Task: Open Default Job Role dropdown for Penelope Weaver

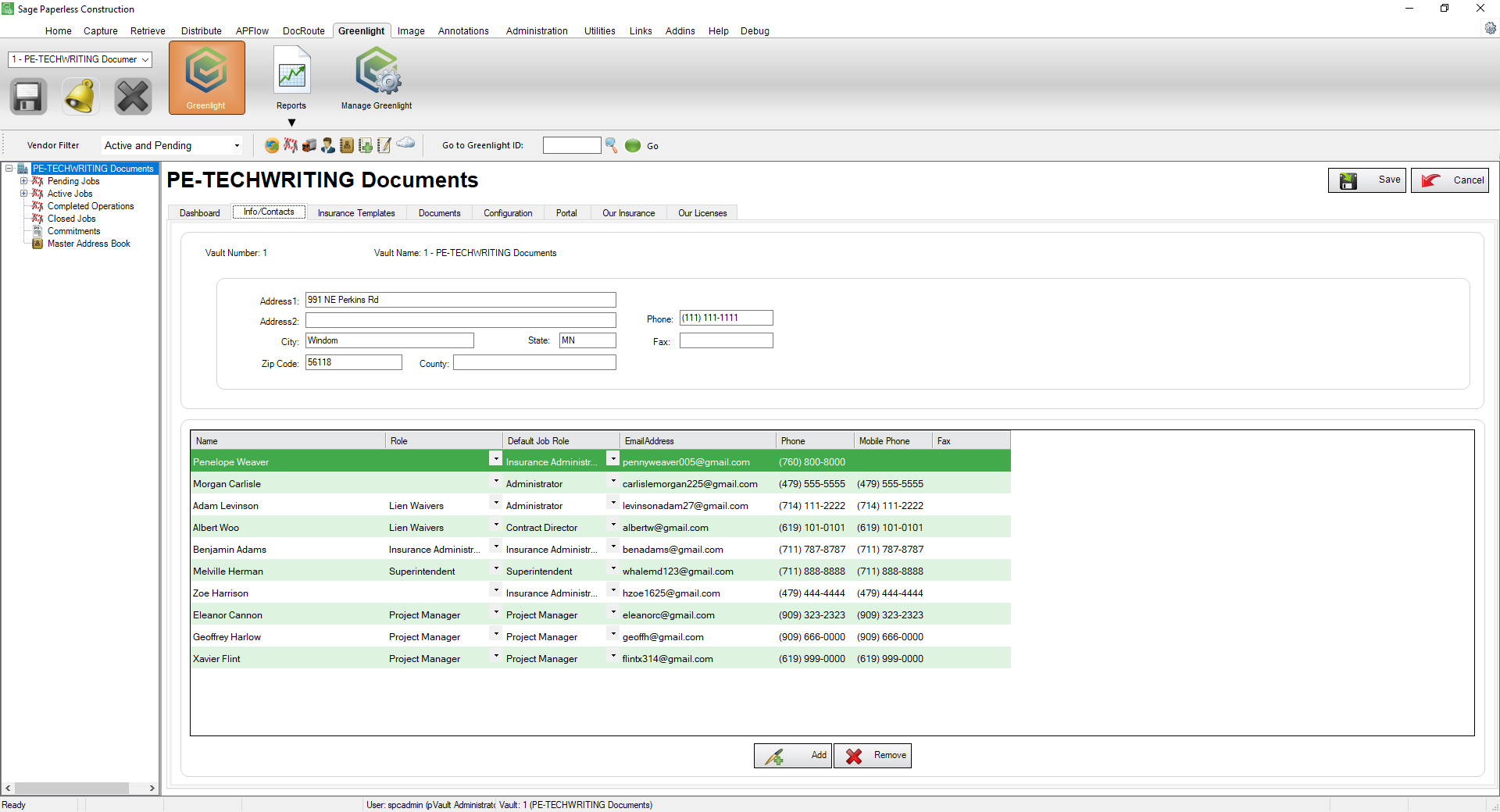Action: point(613,458)
